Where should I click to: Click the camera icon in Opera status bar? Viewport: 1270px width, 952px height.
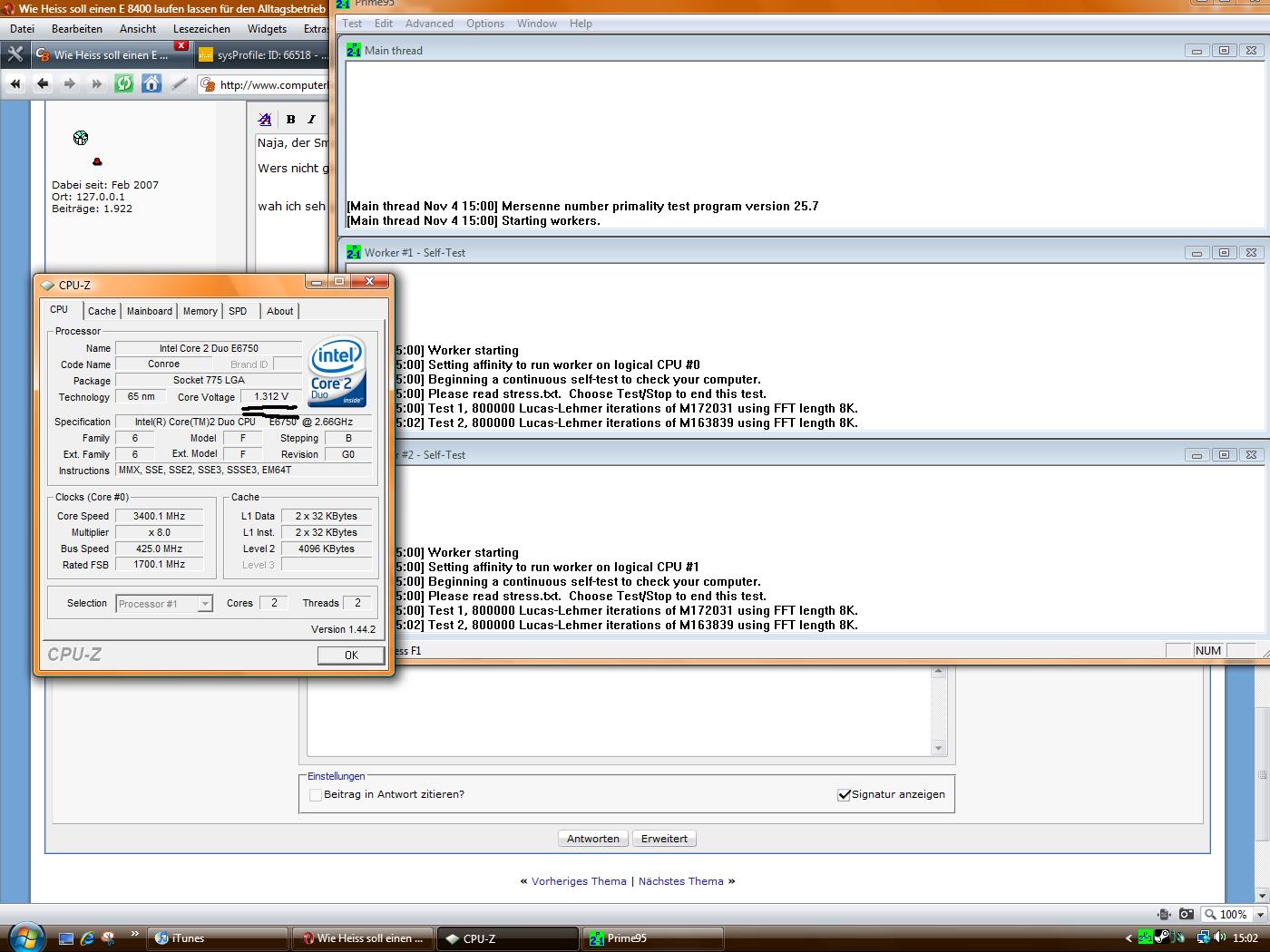(x=1187, y=914)
